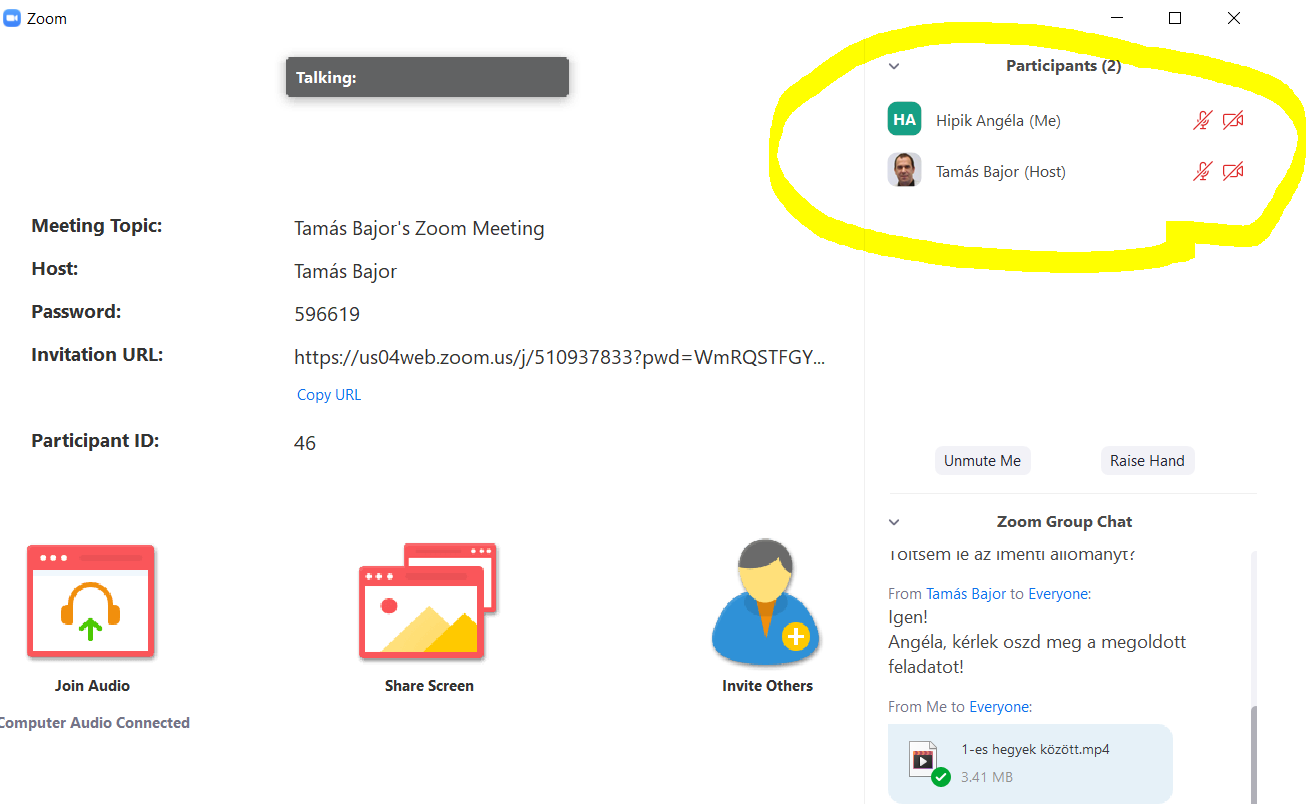Click the Participant ID value 46

coord(305,443)
